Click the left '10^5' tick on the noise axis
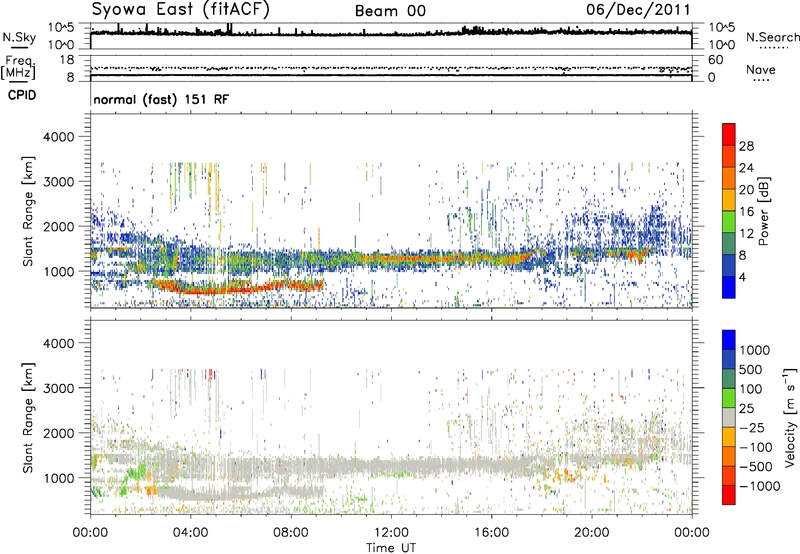800x554 pixels. click(x=61, y=27)
